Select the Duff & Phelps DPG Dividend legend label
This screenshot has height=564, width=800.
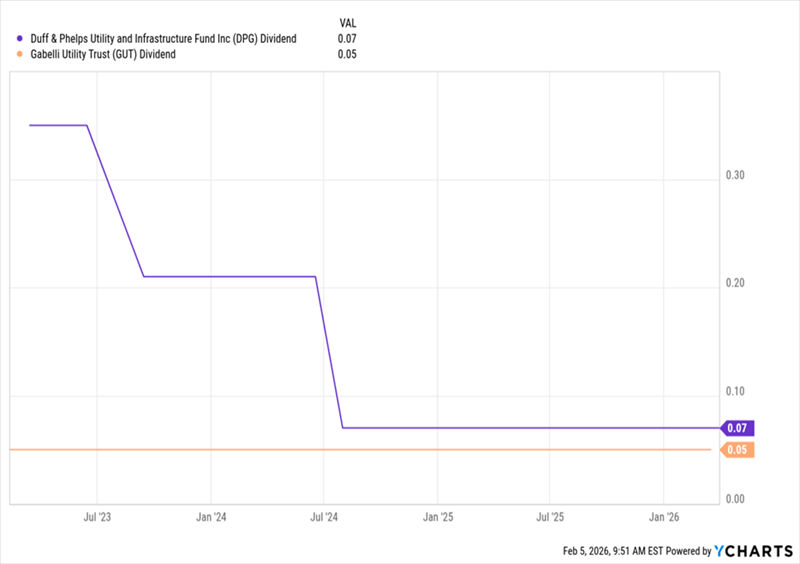click(157, 39)
